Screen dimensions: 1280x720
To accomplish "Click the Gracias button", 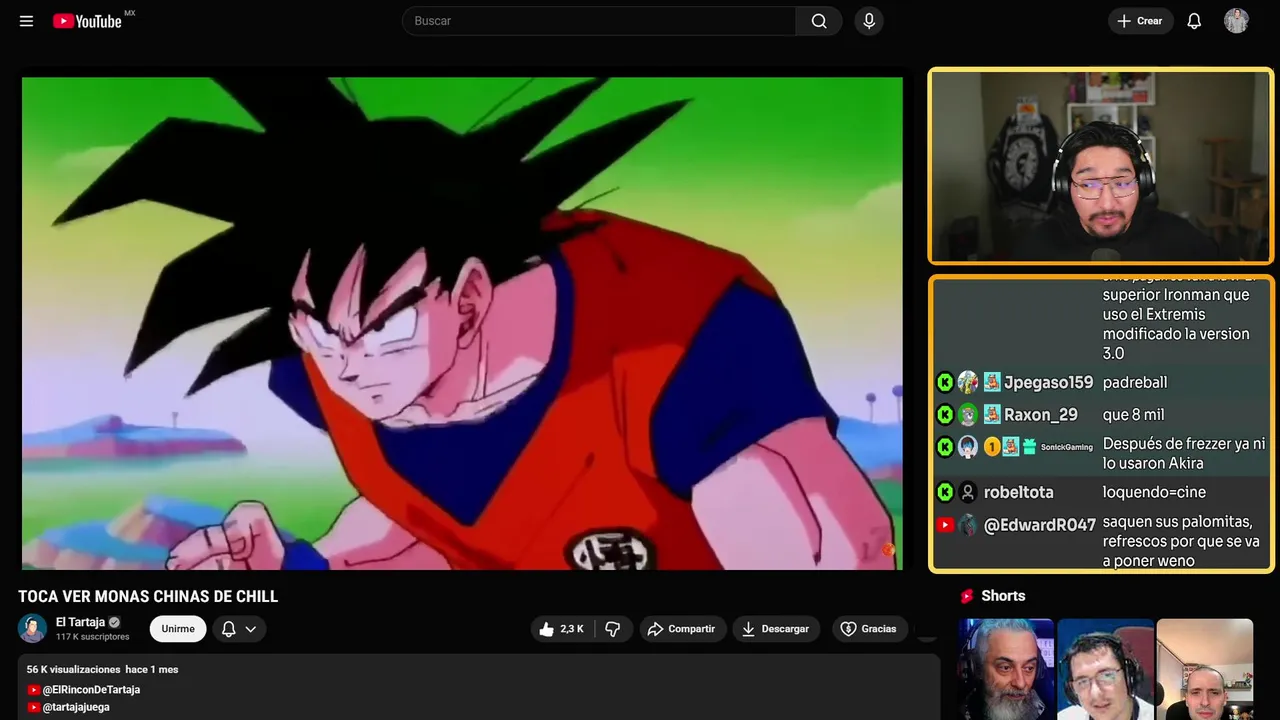I will [869, 629].
